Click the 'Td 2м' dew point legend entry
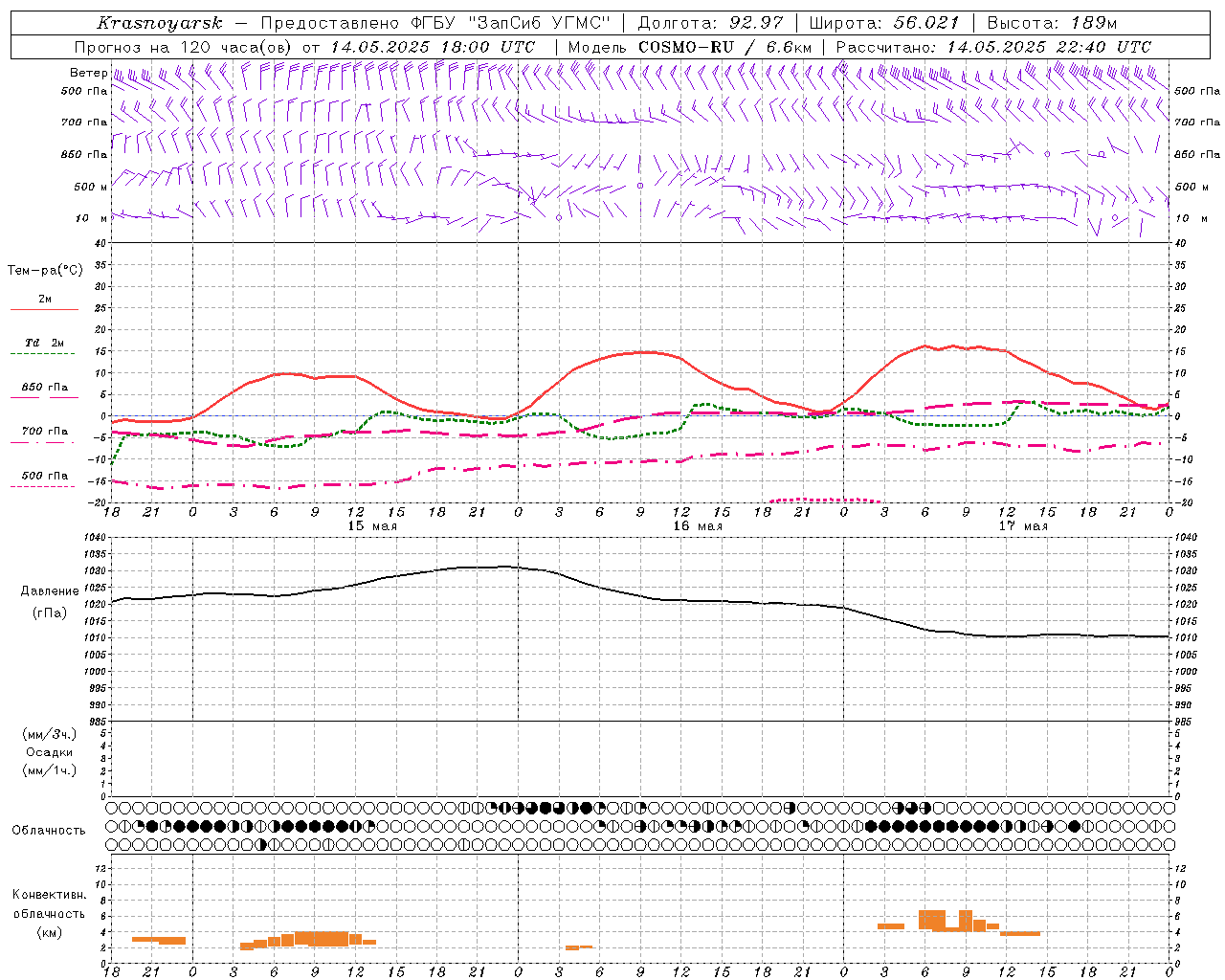The image size is (1225, 980). (x=44, y=343)
